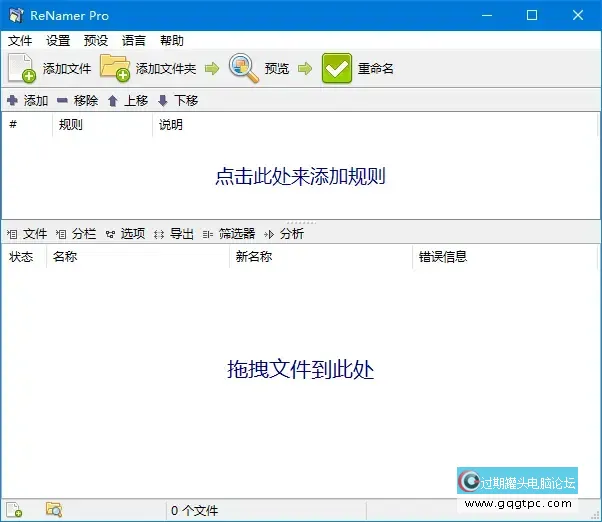Click the 0 个文件 status bar text
Image resolution: width=602 pixels, height=522 pixels.
point(195,510)
